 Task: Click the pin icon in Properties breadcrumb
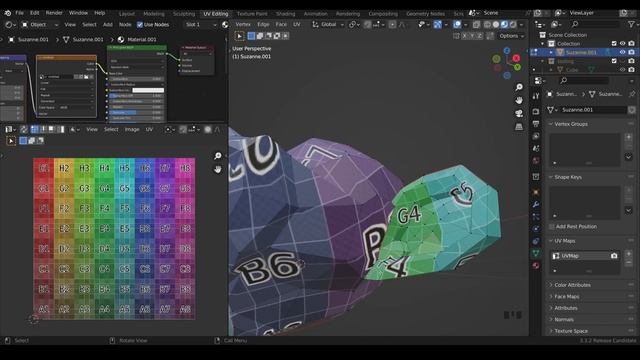pyautogui.click(x=632, y=94)
